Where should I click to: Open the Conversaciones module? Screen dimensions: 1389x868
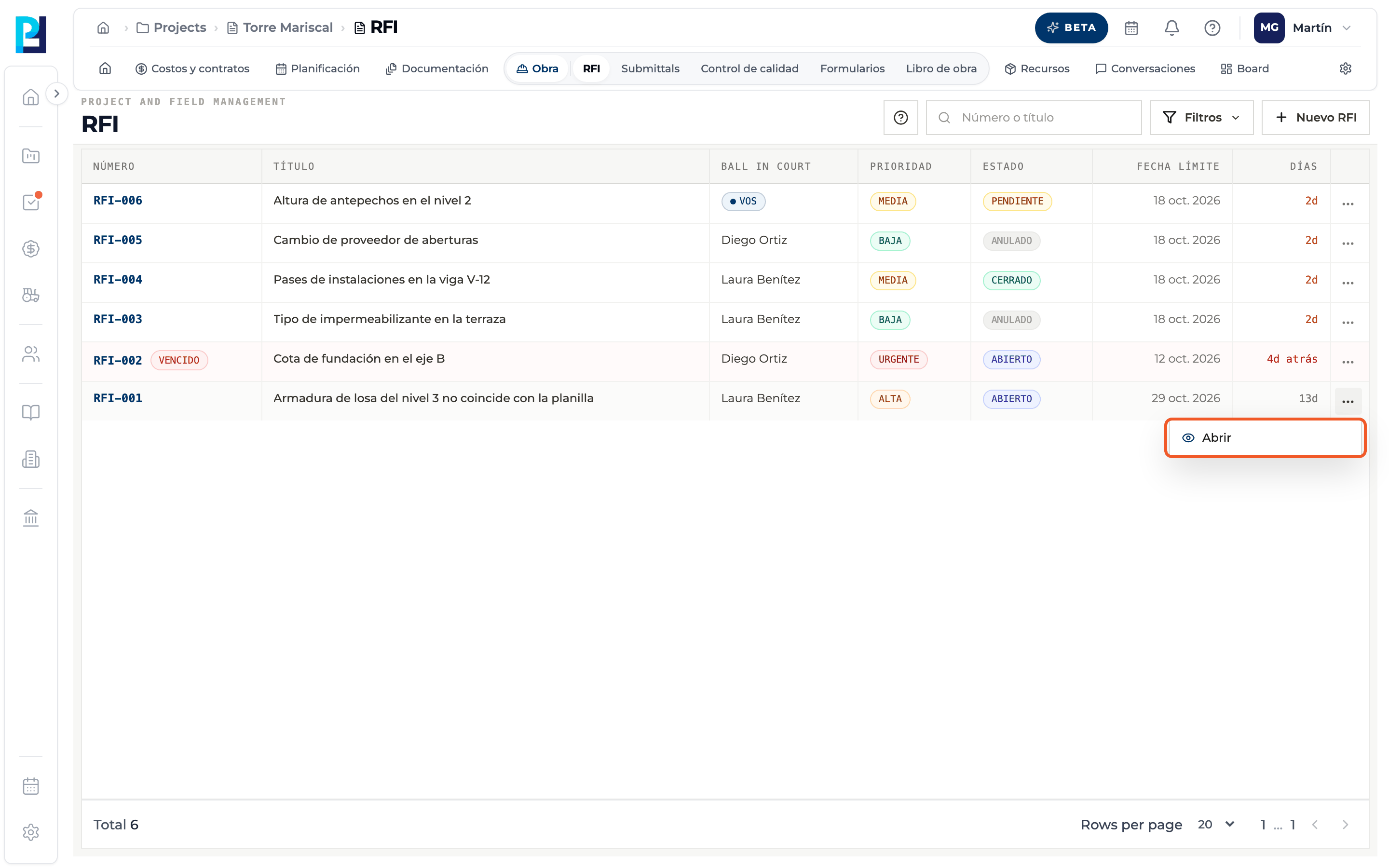point(1145,68)
